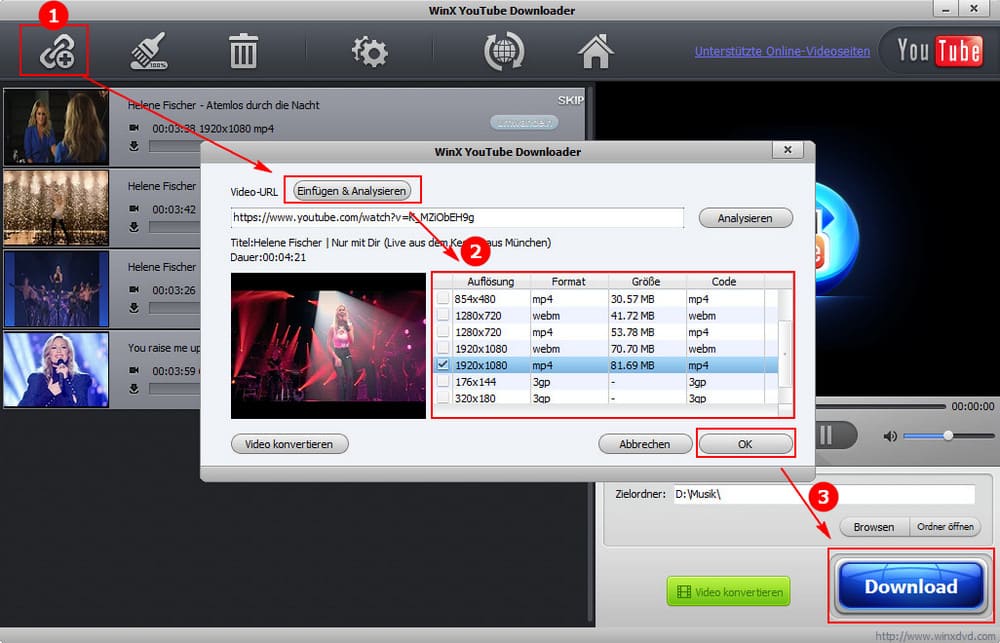Click download arrow icon under 00:03:42 row
Image resolution: width=1000 pixels, height=643 pixels.
click(x=134, y=227)
